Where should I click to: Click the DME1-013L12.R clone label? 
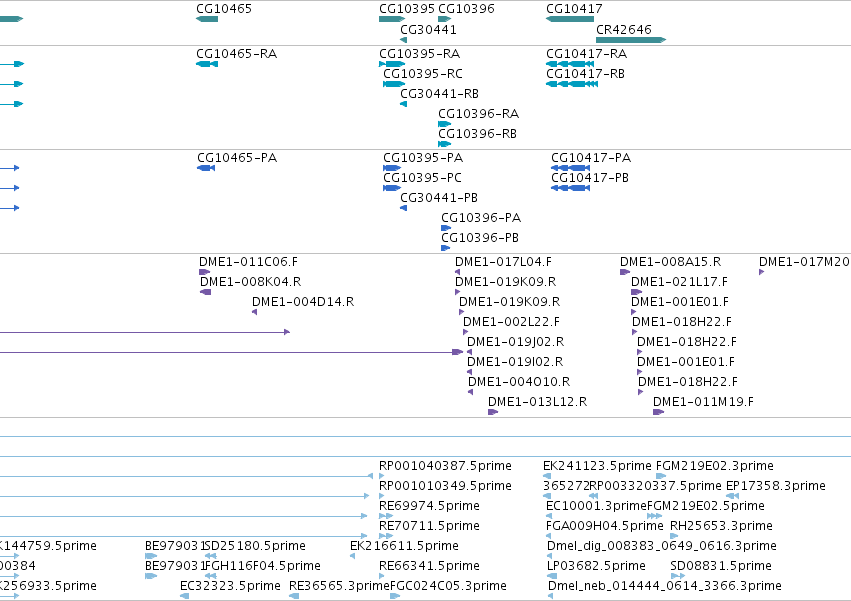537,403
